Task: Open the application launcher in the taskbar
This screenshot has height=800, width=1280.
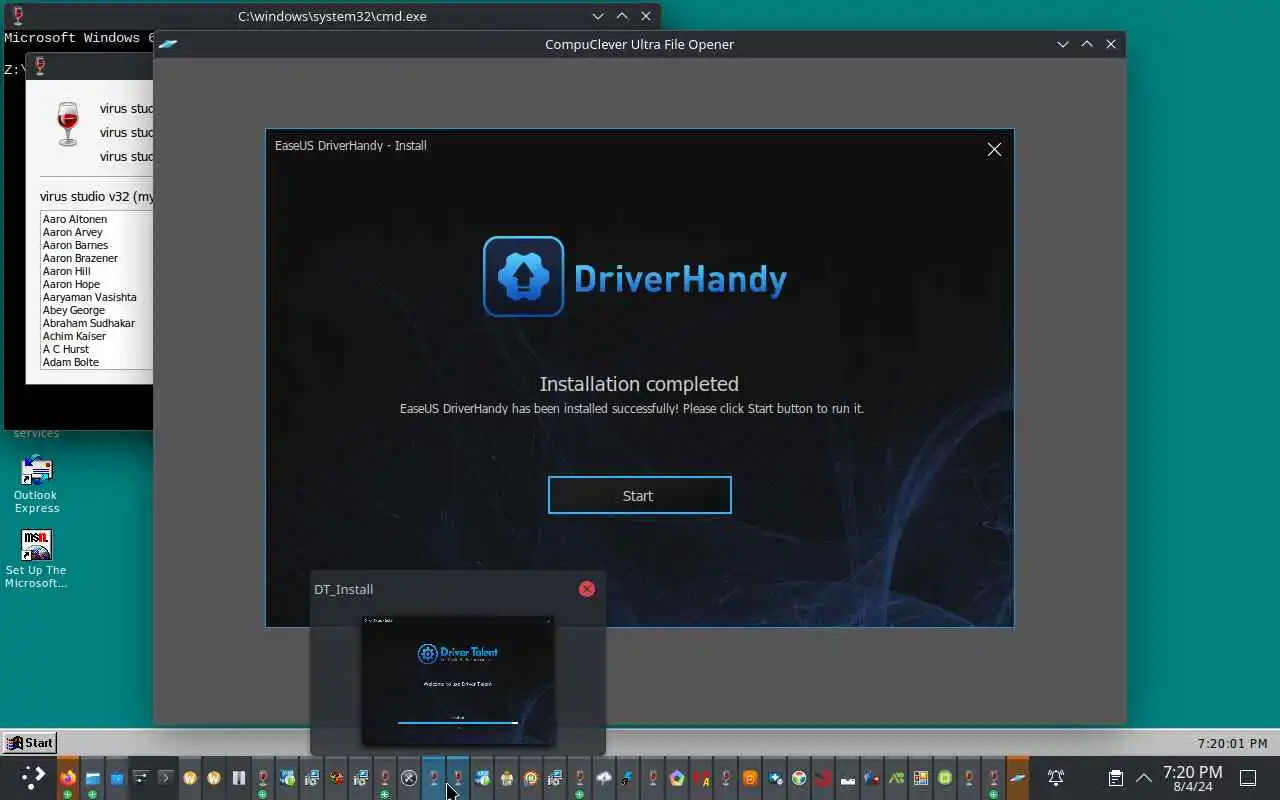Action: [33, 777]
